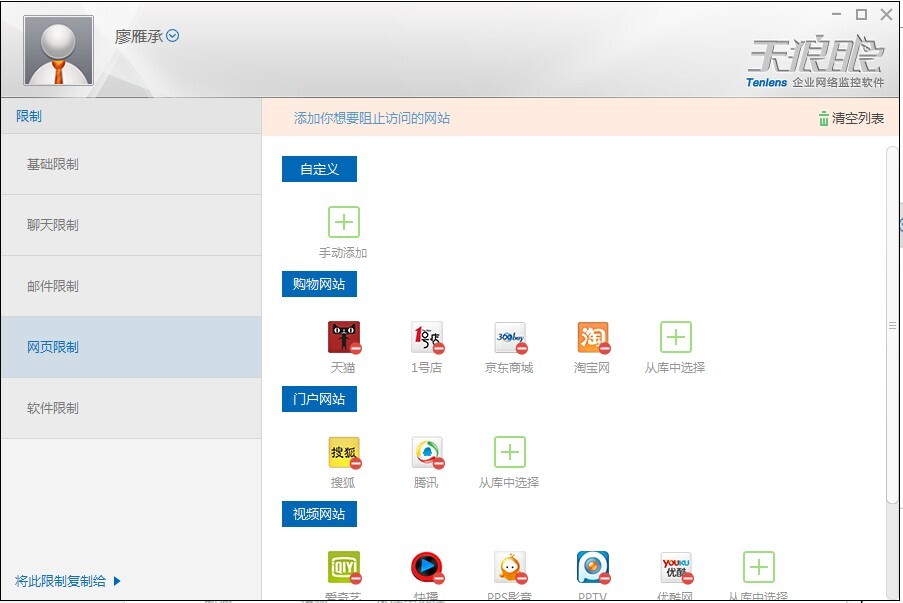Minimize the Tenlens window
Screen dimensions: 903x603
[x=837, y=14]
